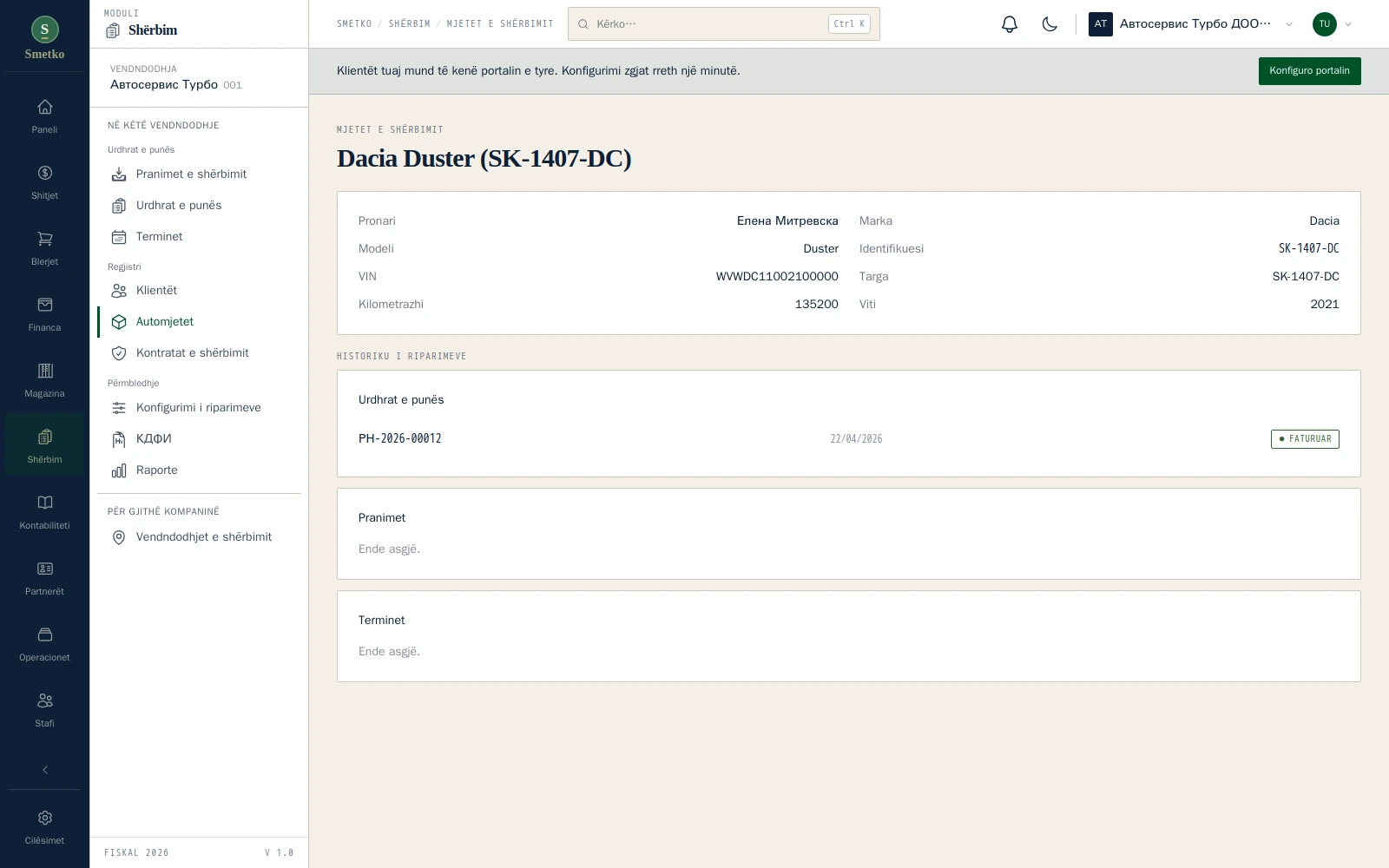Go to Pranimet e shërbimit
This screenshot has height=868, width=1389.
[199, 174]
